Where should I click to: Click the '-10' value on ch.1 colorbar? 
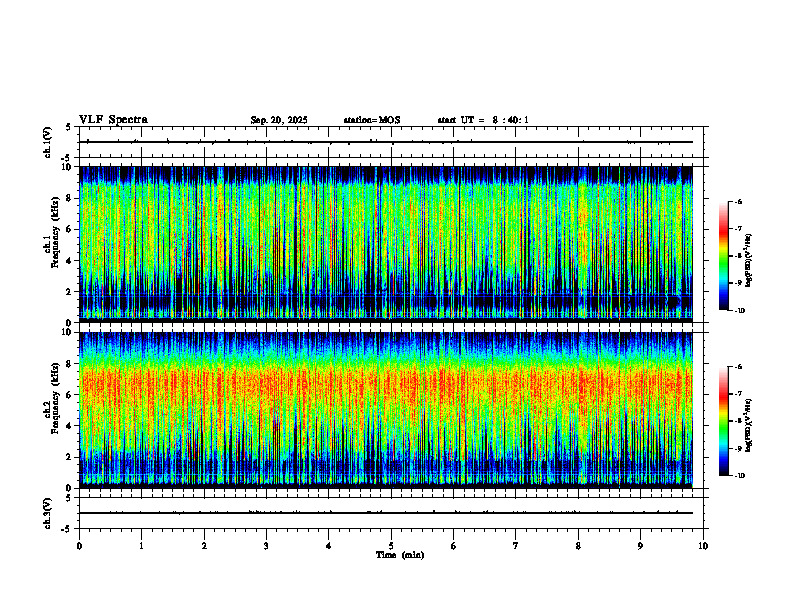click(x=740, y=311)
